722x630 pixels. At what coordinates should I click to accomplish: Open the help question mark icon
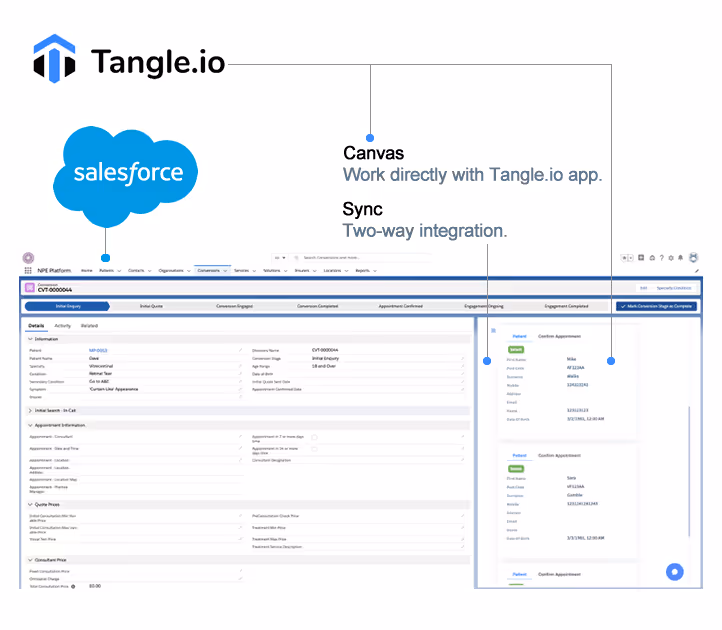[x=662, y=258]
